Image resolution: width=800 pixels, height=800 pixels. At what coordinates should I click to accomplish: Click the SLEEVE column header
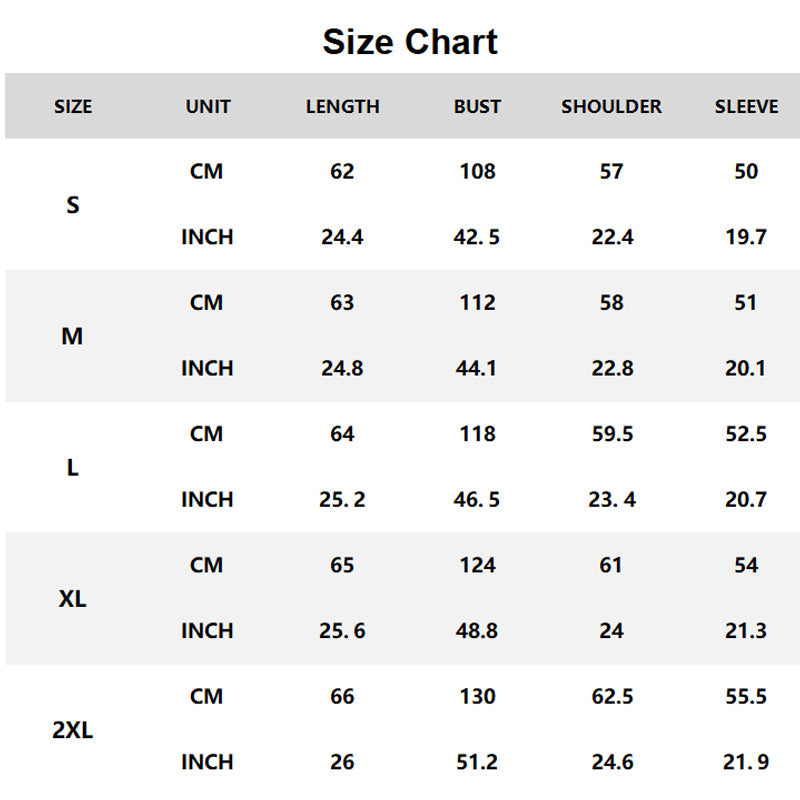click(x=746, y=106)
